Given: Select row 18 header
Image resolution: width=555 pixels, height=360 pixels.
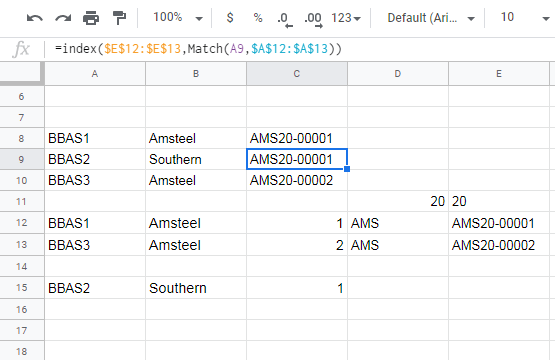Looking at the screenshot, I should [22, 351].
